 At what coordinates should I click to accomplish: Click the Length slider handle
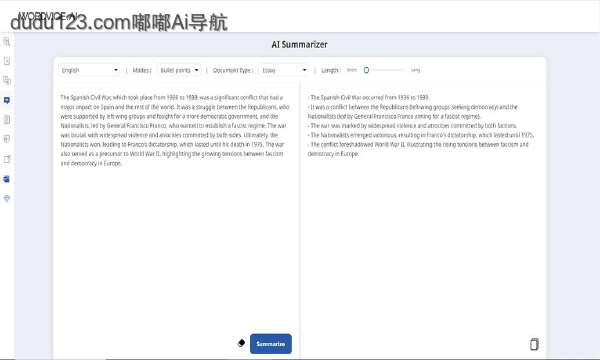tap(366, 70)
